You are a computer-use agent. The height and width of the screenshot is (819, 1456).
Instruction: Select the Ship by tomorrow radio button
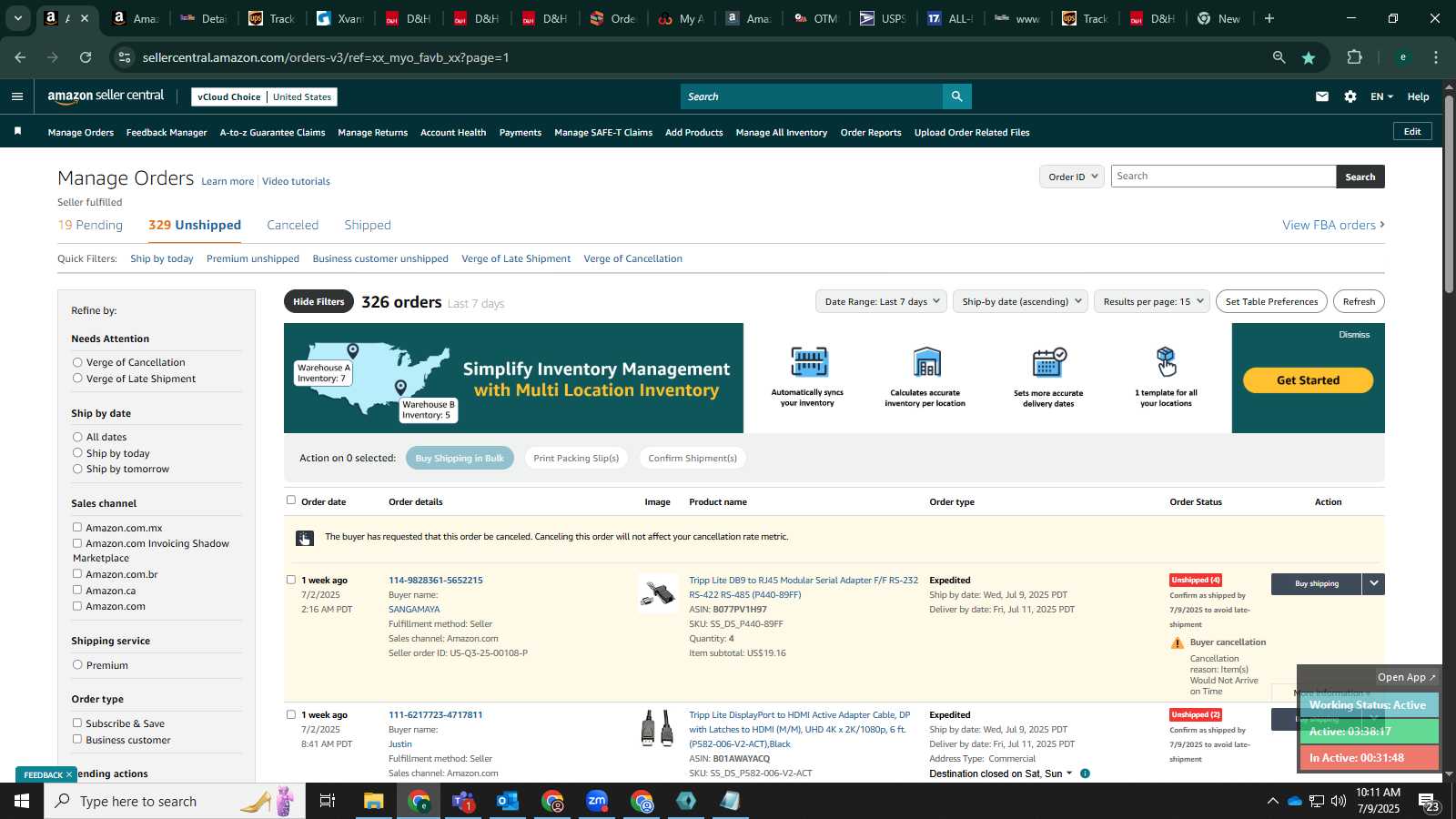77,469
